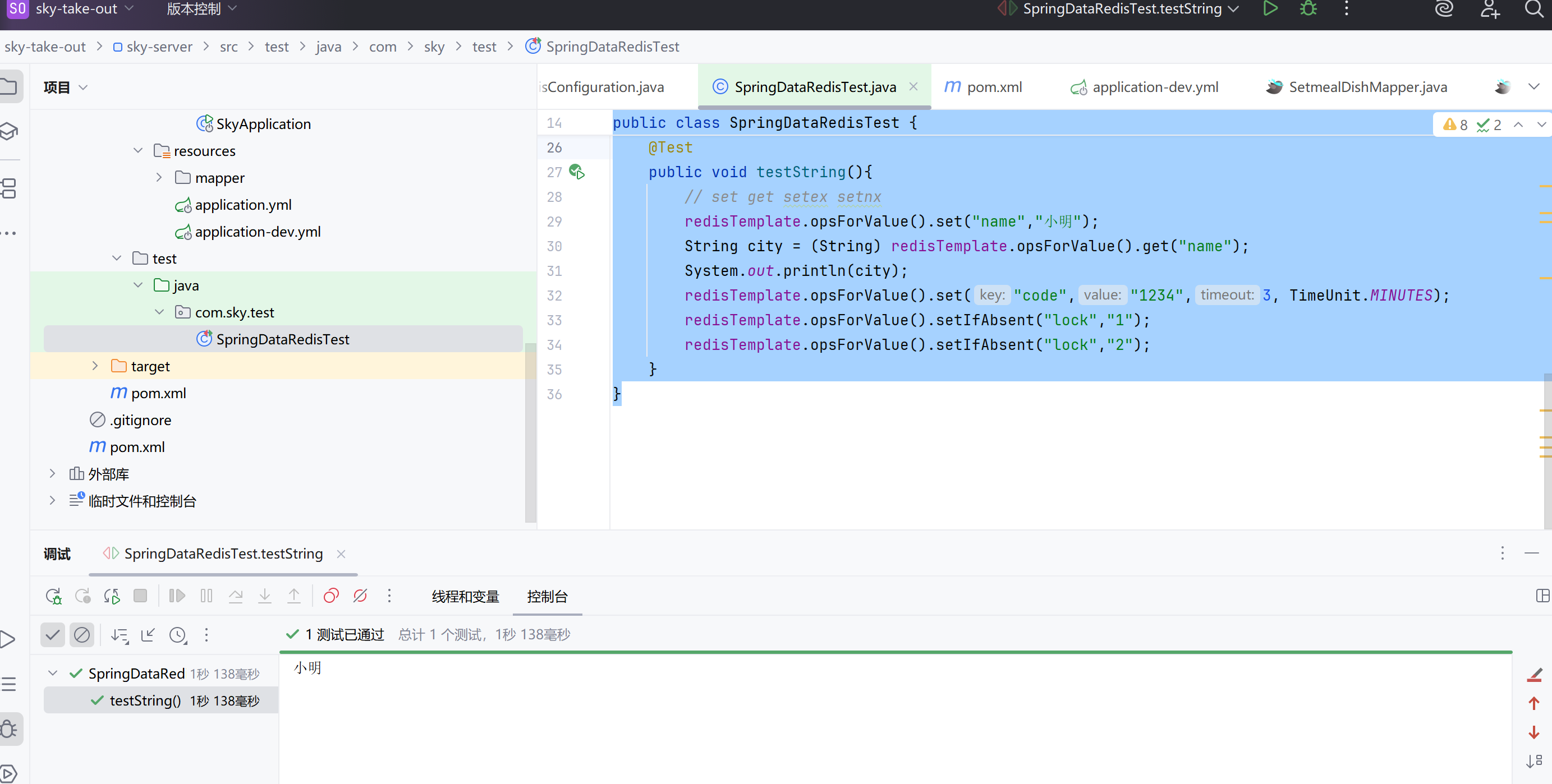
Task: Stop the debug session
Action: [x=140, y=596]
